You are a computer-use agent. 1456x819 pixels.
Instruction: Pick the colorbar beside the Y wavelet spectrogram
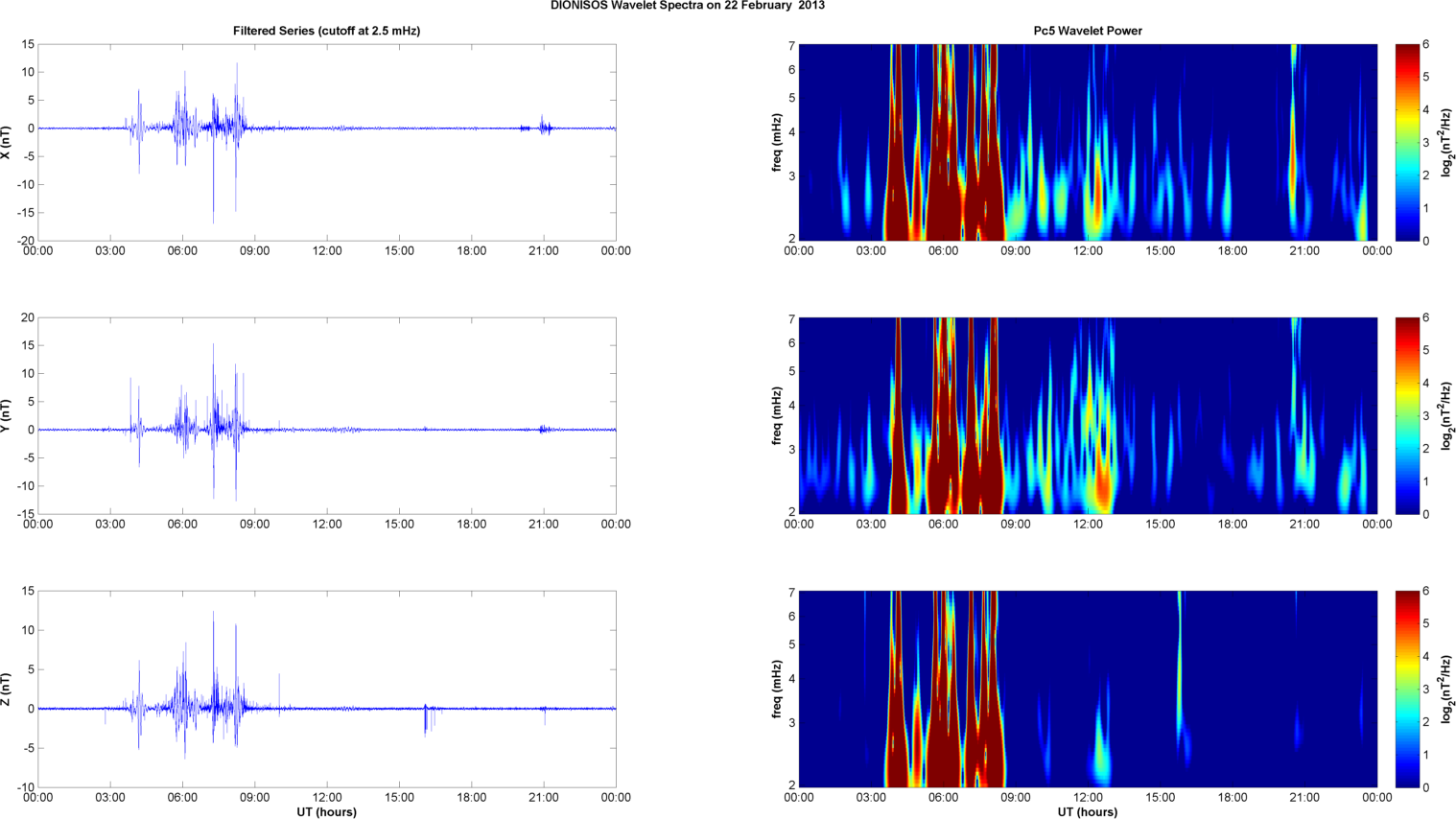pyautogui.click(x=1407, y=415)
